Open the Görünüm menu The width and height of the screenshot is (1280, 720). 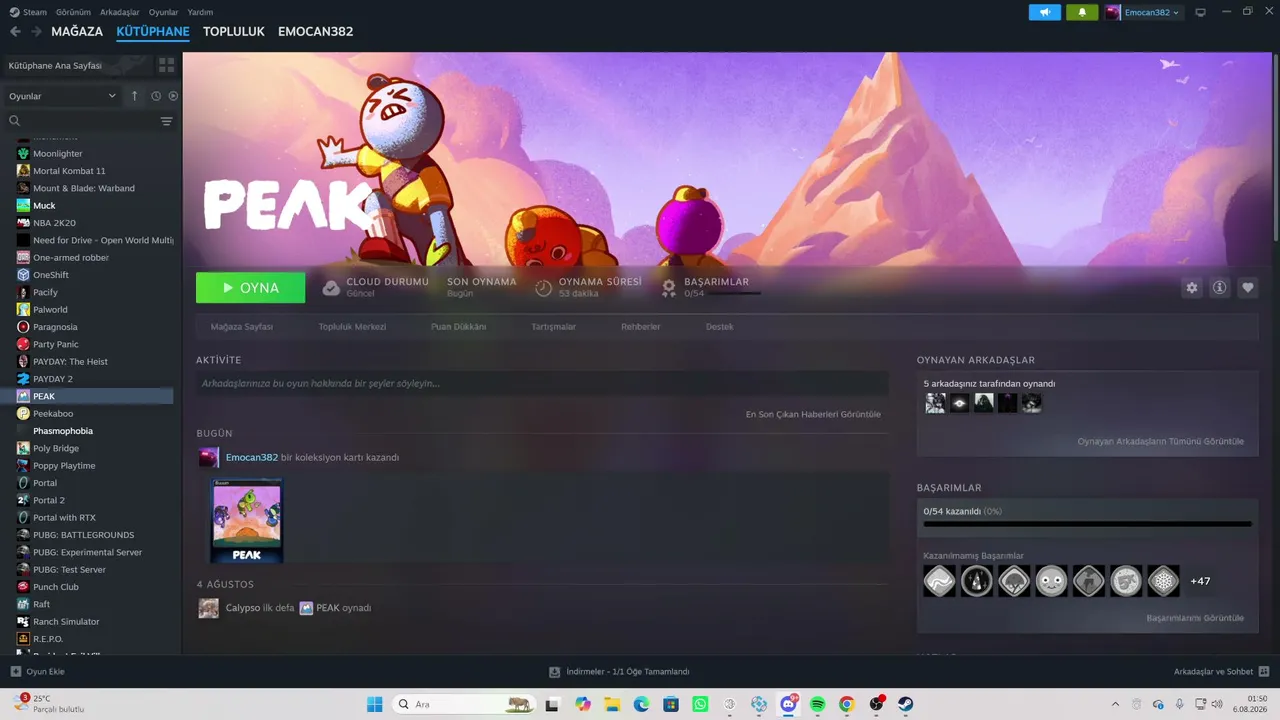(x=73, y=12)
